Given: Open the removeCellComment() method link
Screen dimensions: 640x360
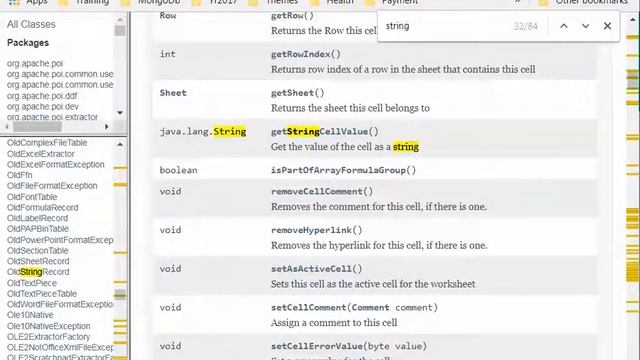Looking at the screenshot, I should (322, 191).
